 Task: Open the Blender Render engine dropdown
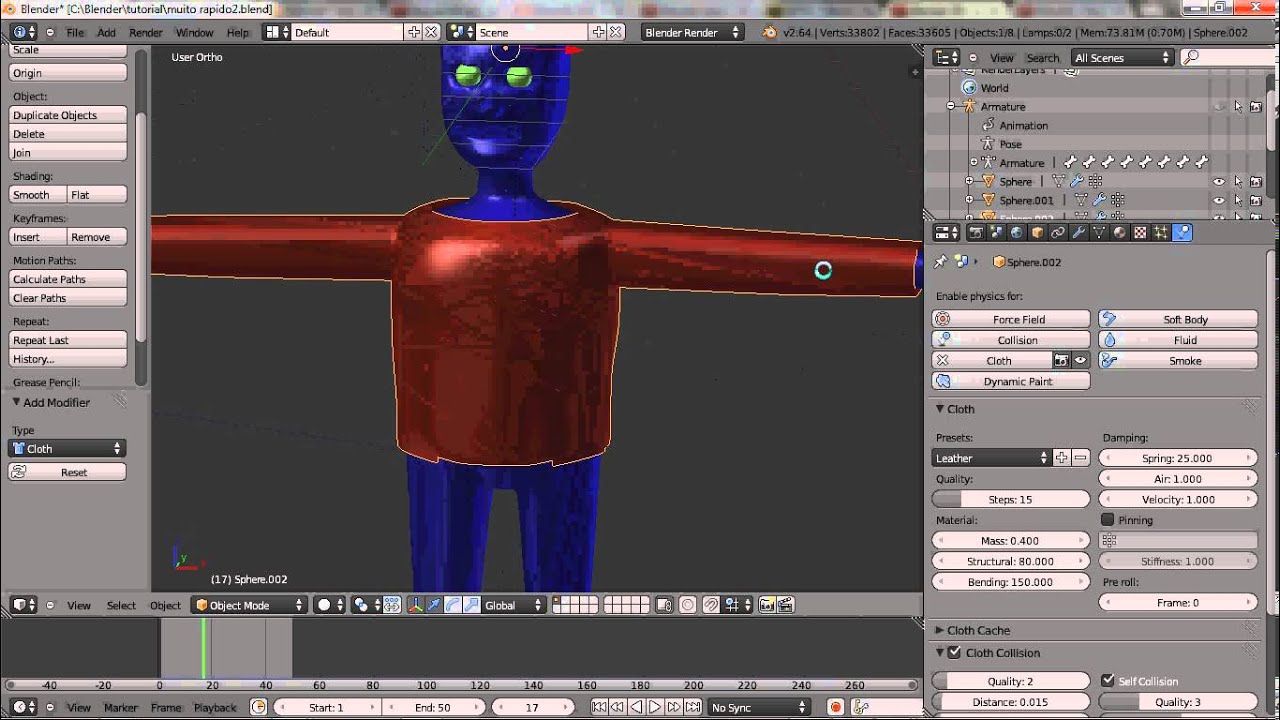pyautogui.click(x=693, y=32)
